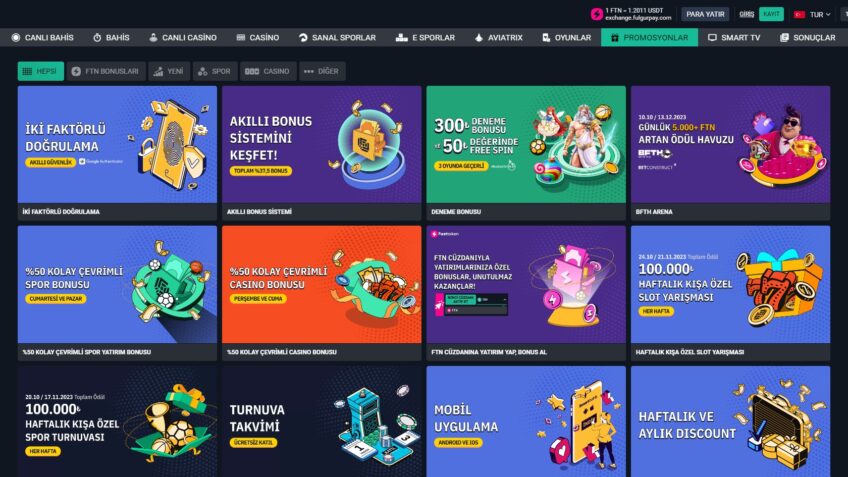Click the rocket icon for Aviatrix
Image resolution: width=848 pixels, height=477 pixels.
click(x=479, y=37)
